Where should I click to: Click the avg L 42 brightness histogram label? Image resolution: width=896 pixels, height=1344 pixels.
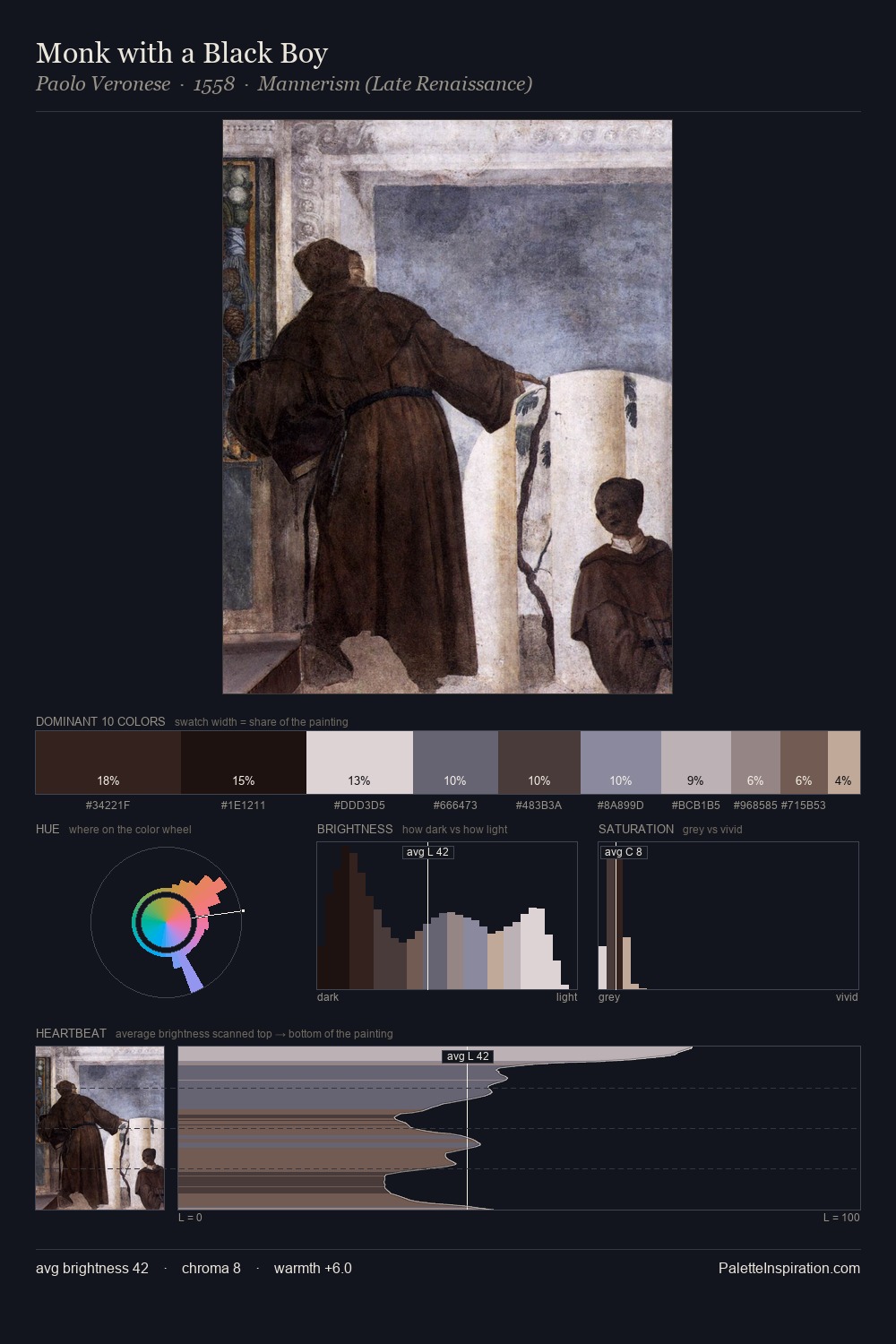pyautogui.click(x=428, y=852)
